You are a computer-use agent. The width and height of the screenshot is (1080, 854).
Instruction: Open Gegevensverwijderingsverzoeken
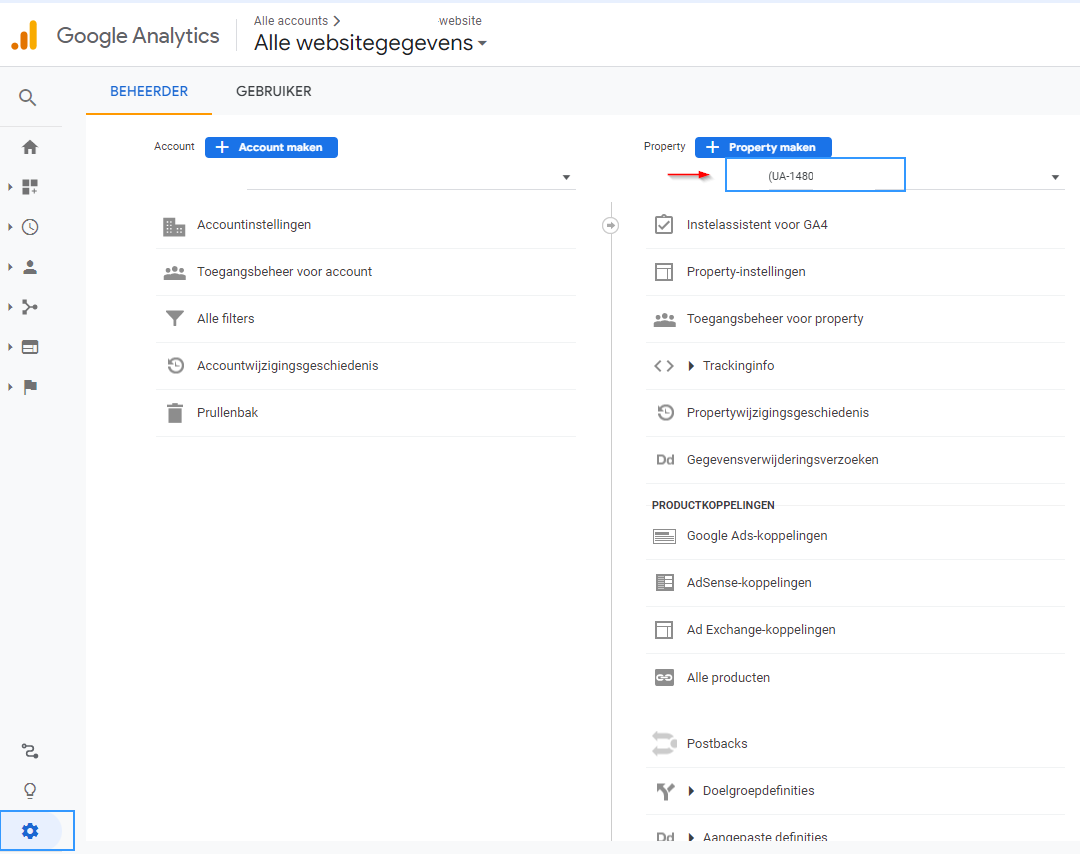pos(855,459)
